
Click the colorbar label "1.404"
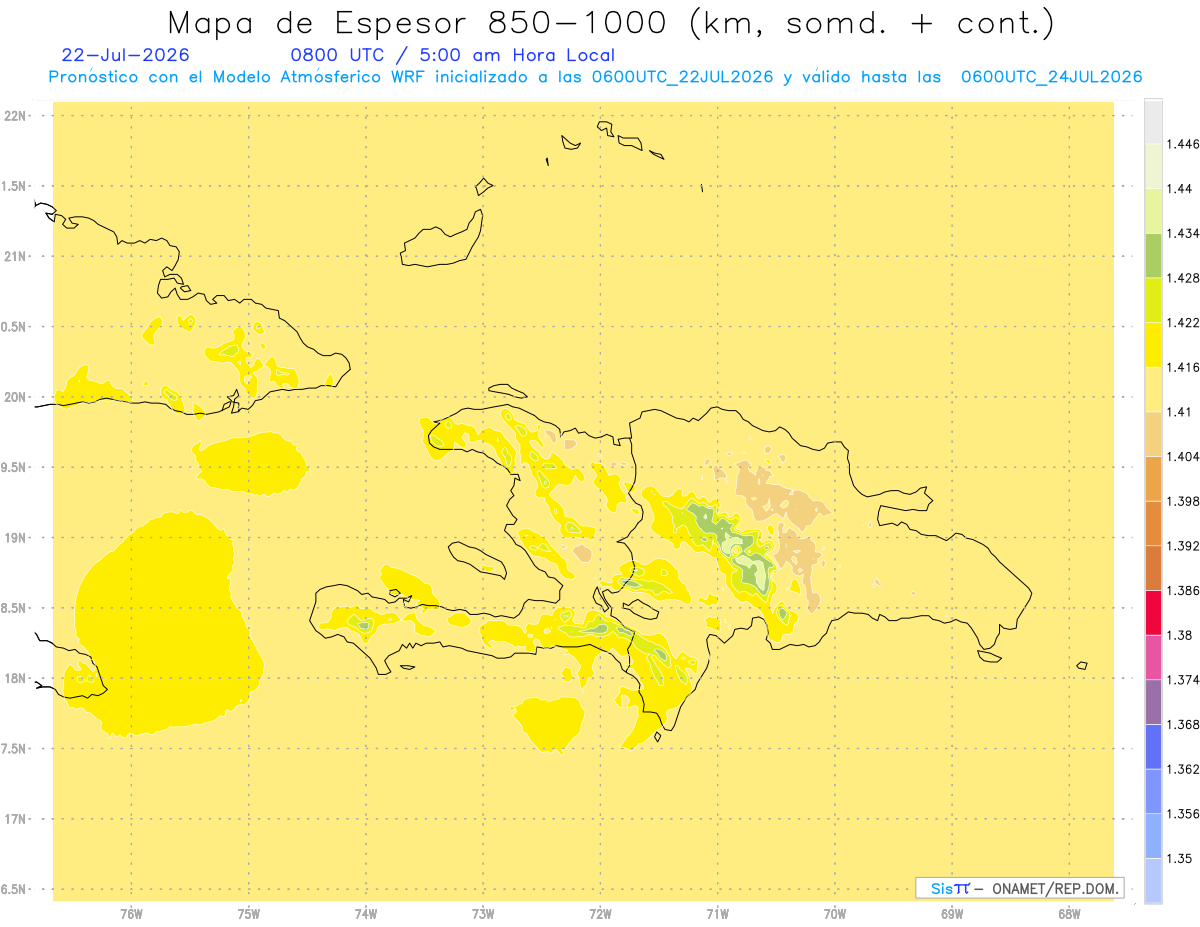[x=1182, y=456]
